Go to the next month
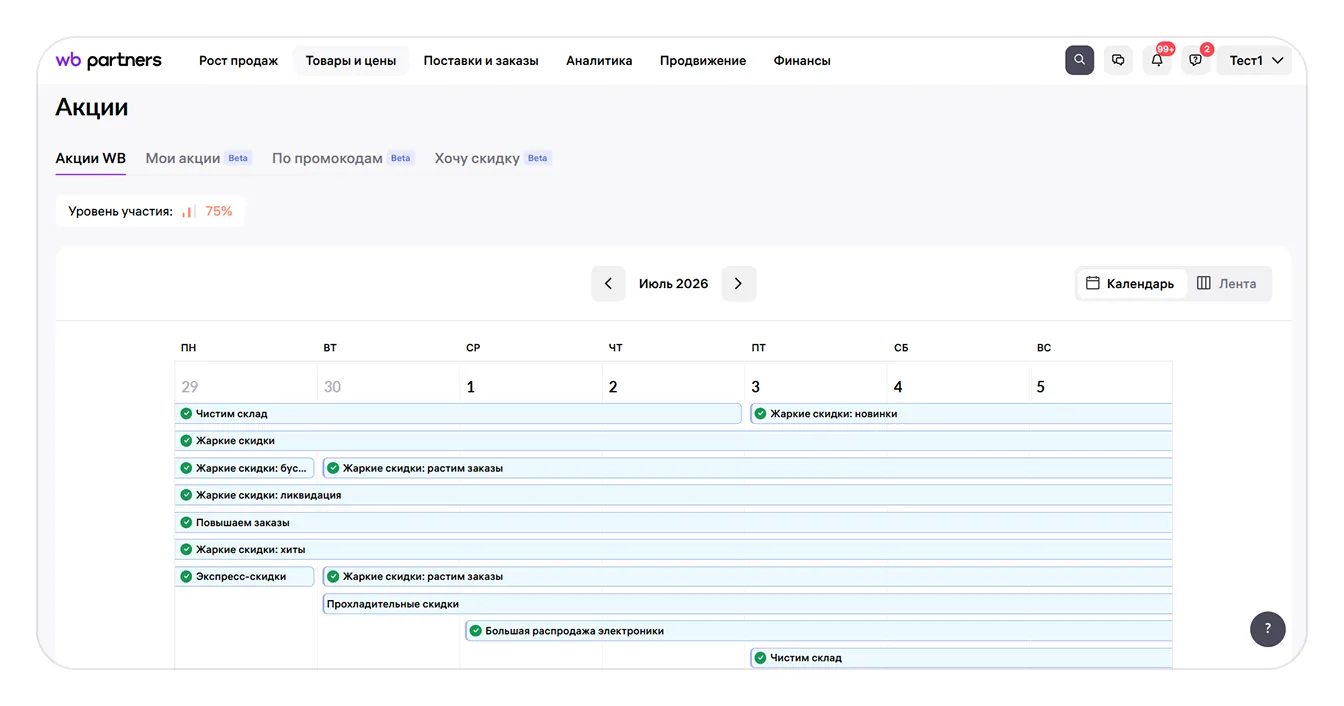The height and width of the screenshot is (706, 1344). (739, 284)
